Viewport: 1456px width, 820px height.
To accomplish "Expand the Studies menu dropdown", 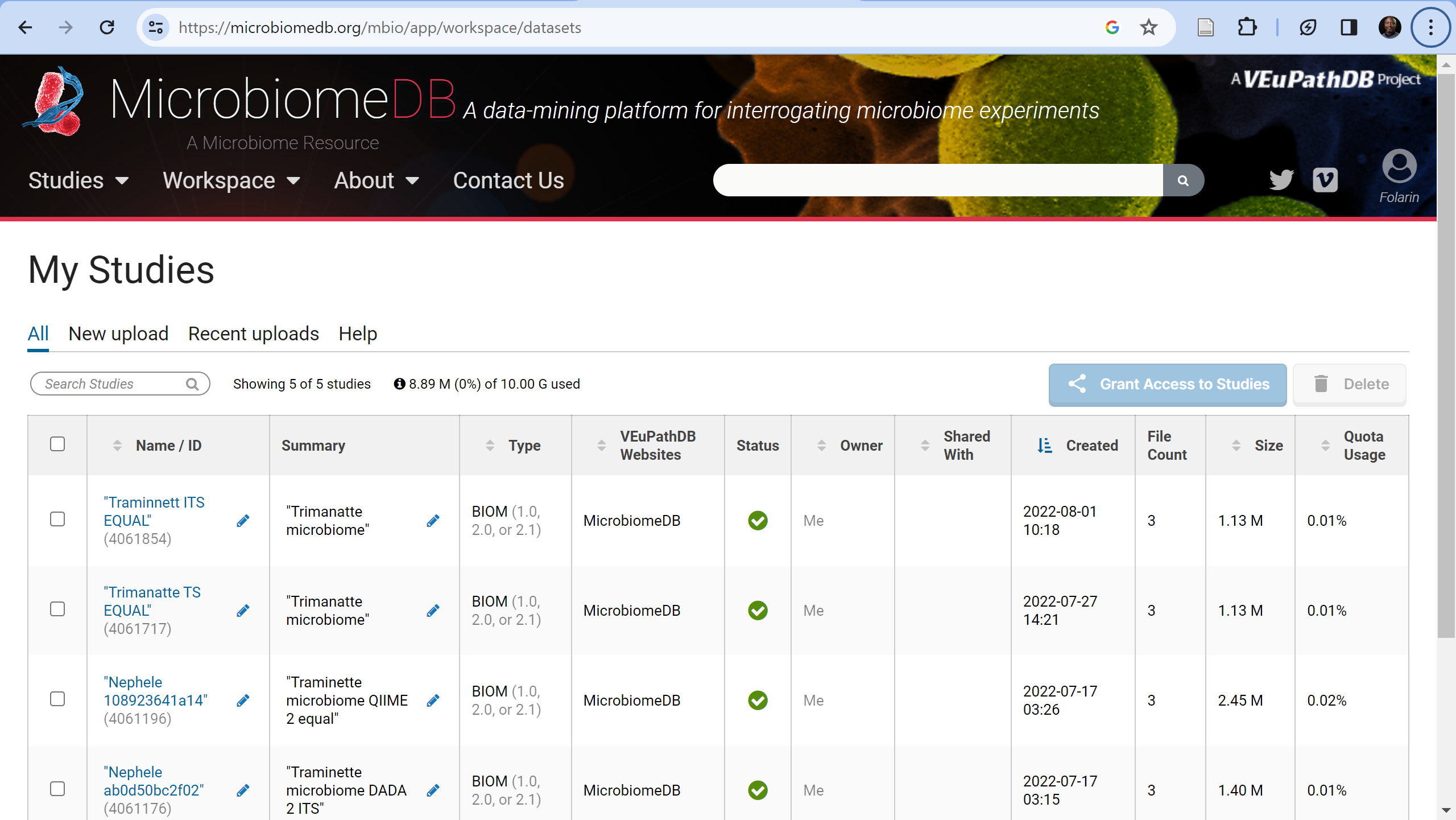I will pos(78,181).
